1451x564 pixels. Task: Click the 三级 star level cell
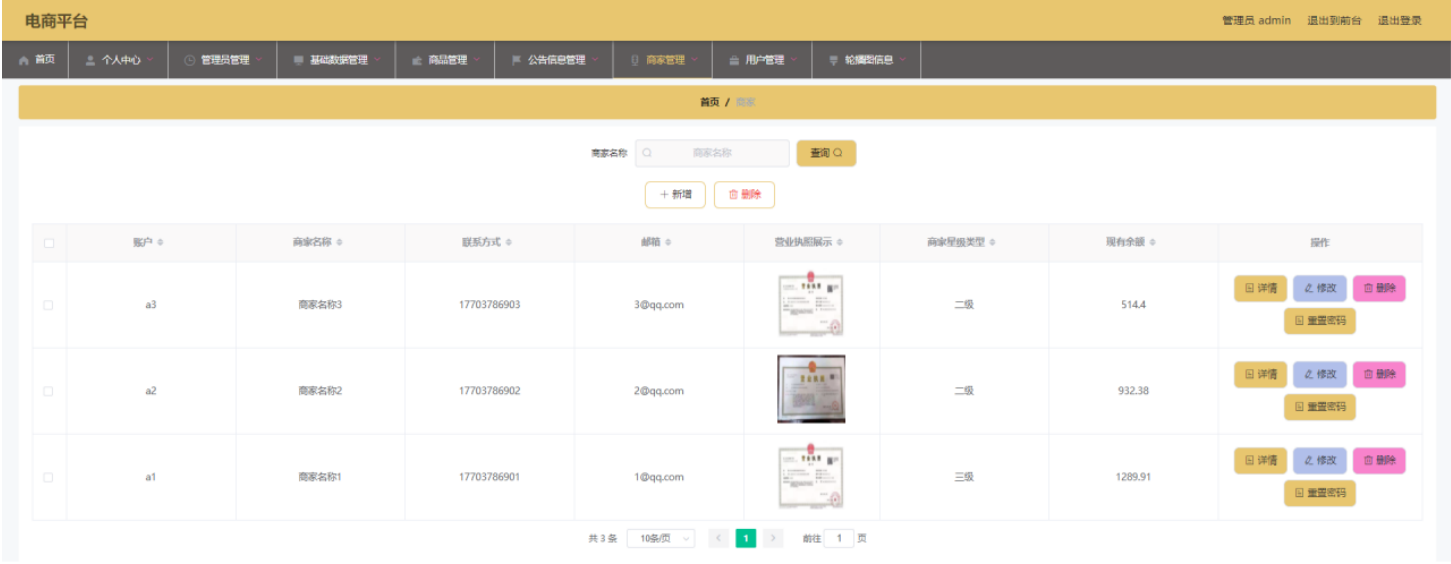click(x=964, y=477)
